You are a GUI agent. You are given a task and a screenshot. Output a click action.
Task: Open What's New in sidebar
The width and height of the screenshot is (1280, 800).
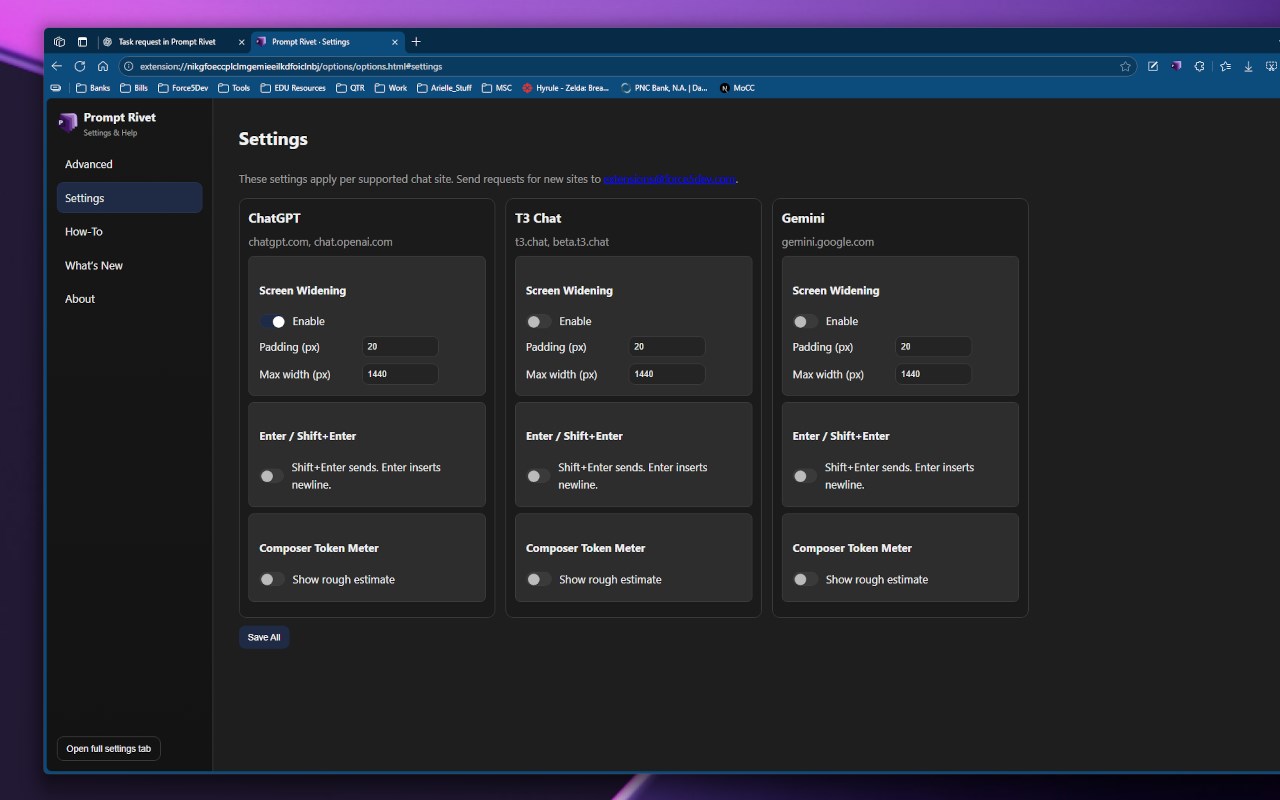tap(129, 265)
